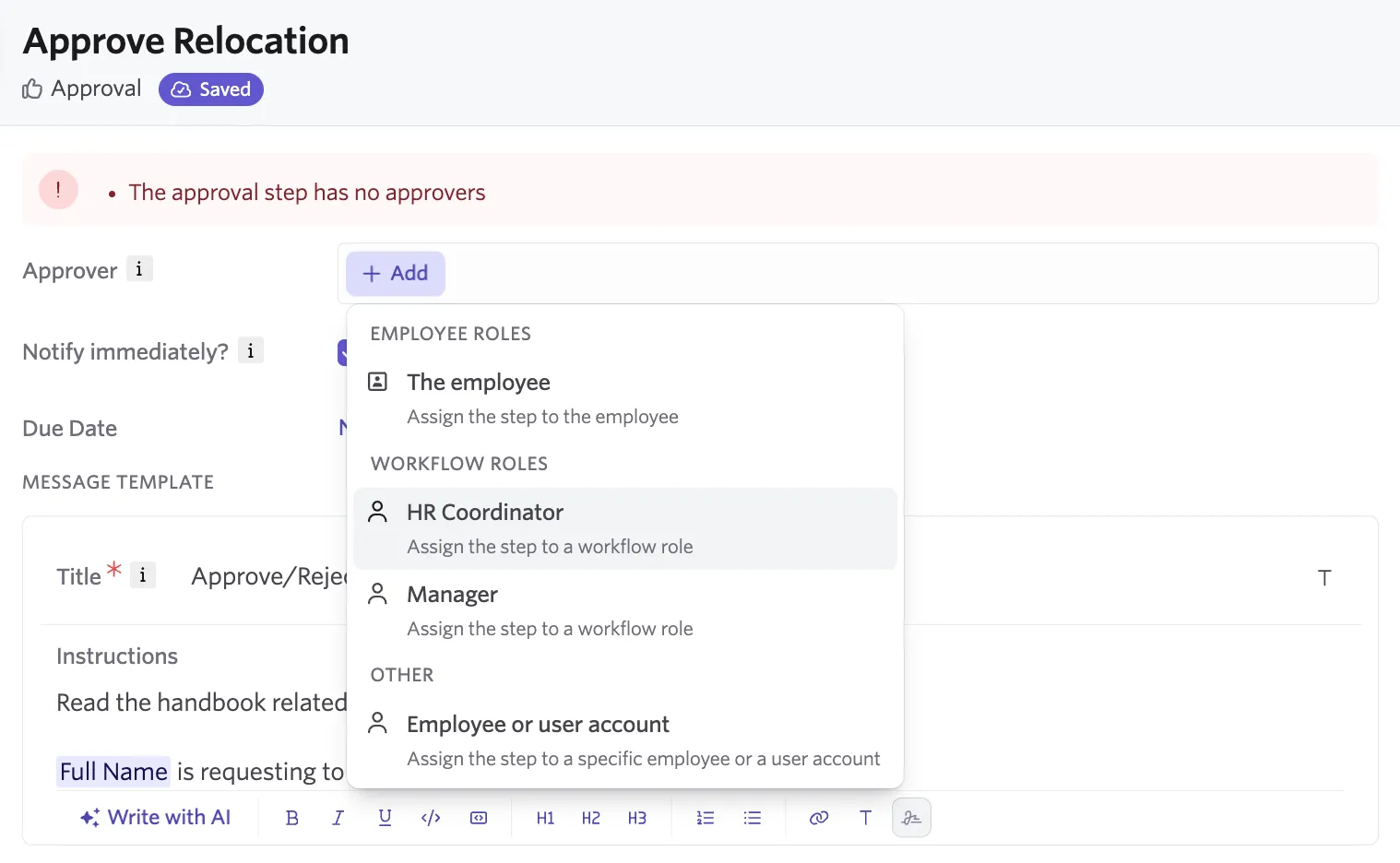The width and height of the screenshot is (1400, 863).
Task: Choose the H3 heading style
Action: tap(637, 818)
